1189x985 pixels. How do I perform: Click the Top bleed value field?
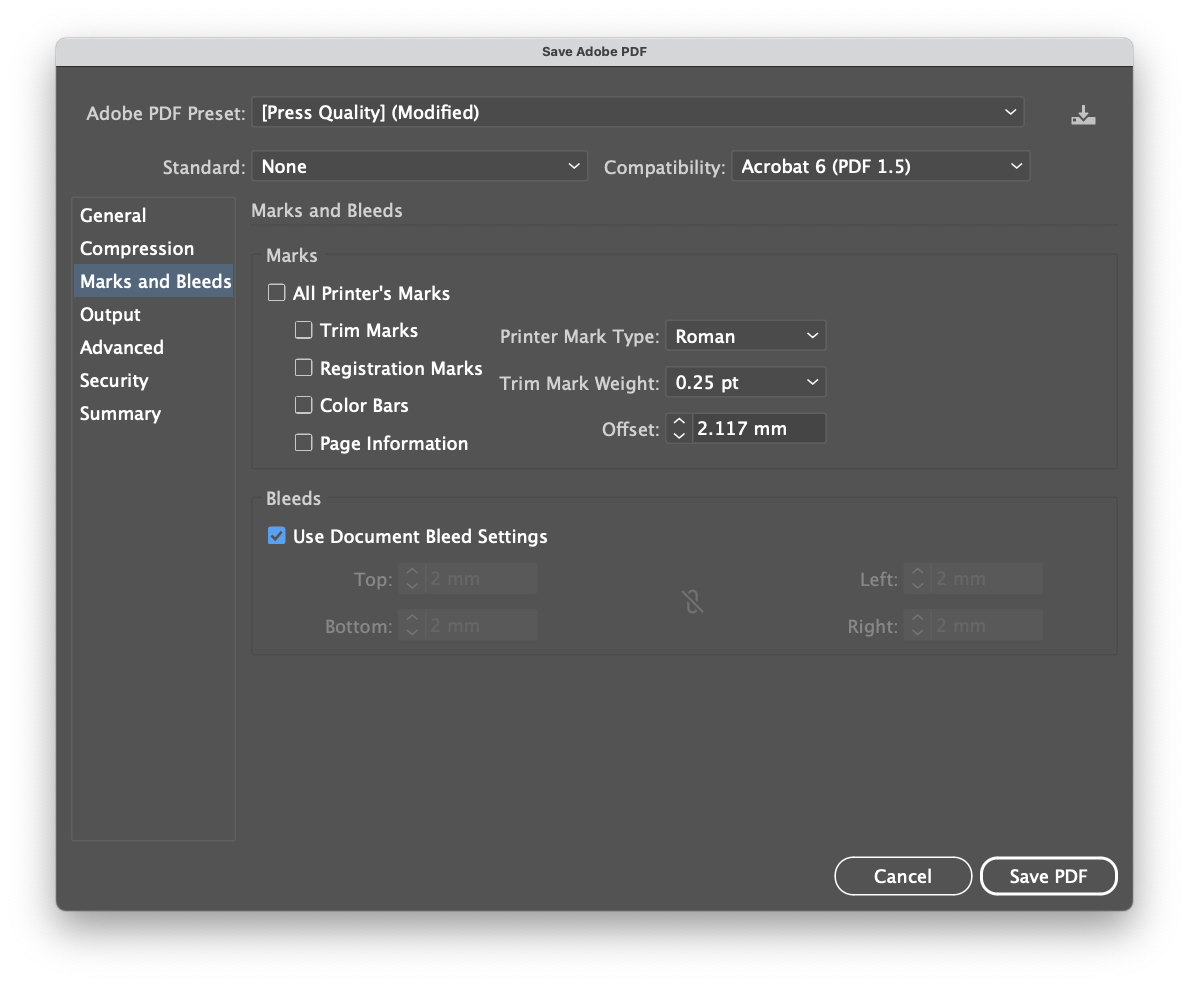click(x=482, y=579)
